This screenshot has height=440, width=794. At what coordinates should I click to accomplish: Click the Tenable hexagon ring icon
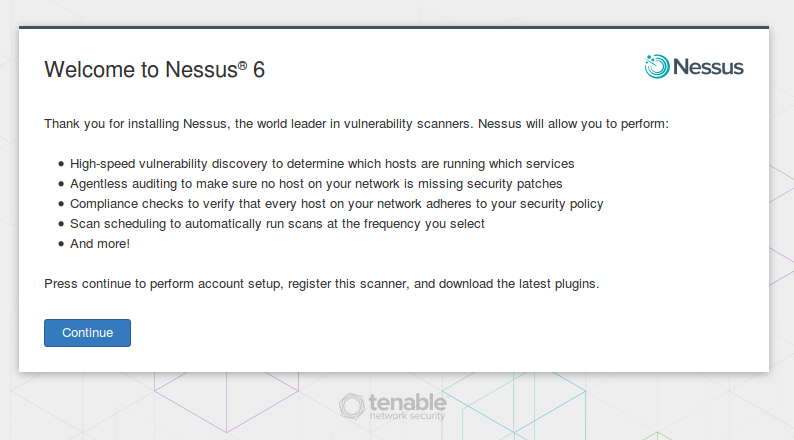[351, 406]
